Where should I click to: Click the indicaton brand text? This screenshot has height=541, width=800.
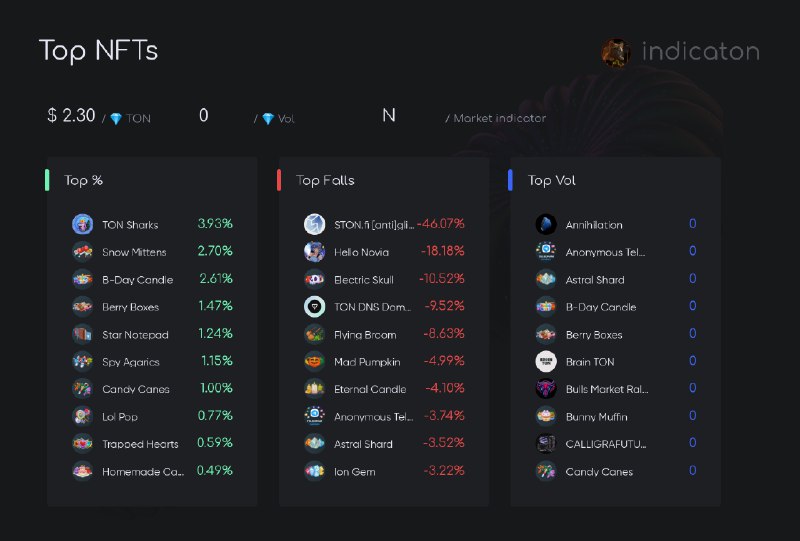point(701,52)
